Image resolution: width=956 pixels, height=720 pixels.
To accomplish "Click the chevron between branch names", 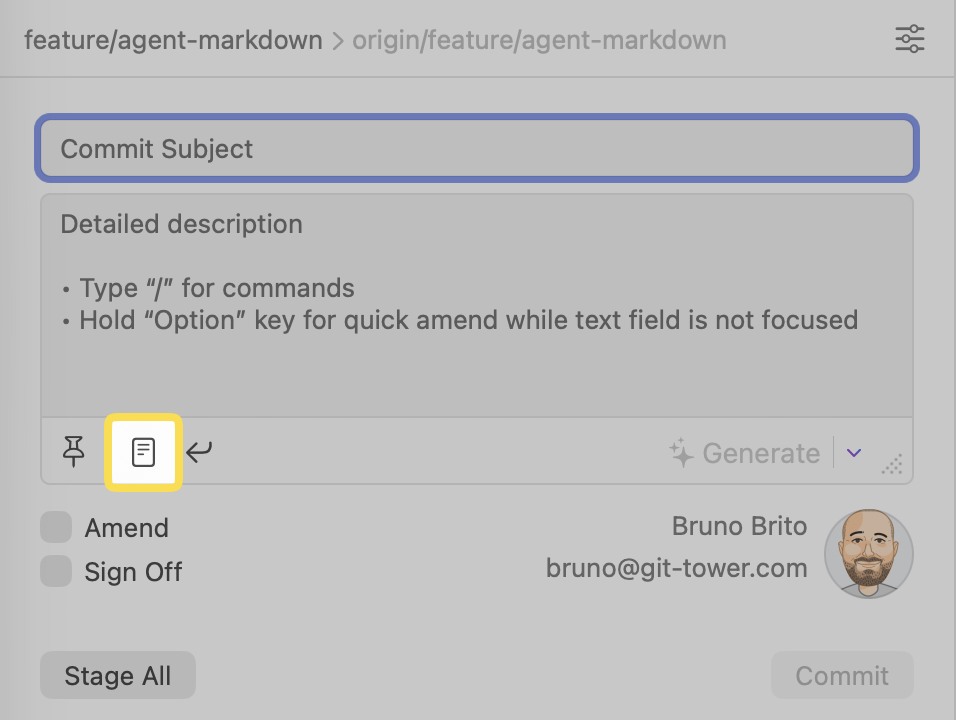I will pyautogui.click(x=338, y=41).
